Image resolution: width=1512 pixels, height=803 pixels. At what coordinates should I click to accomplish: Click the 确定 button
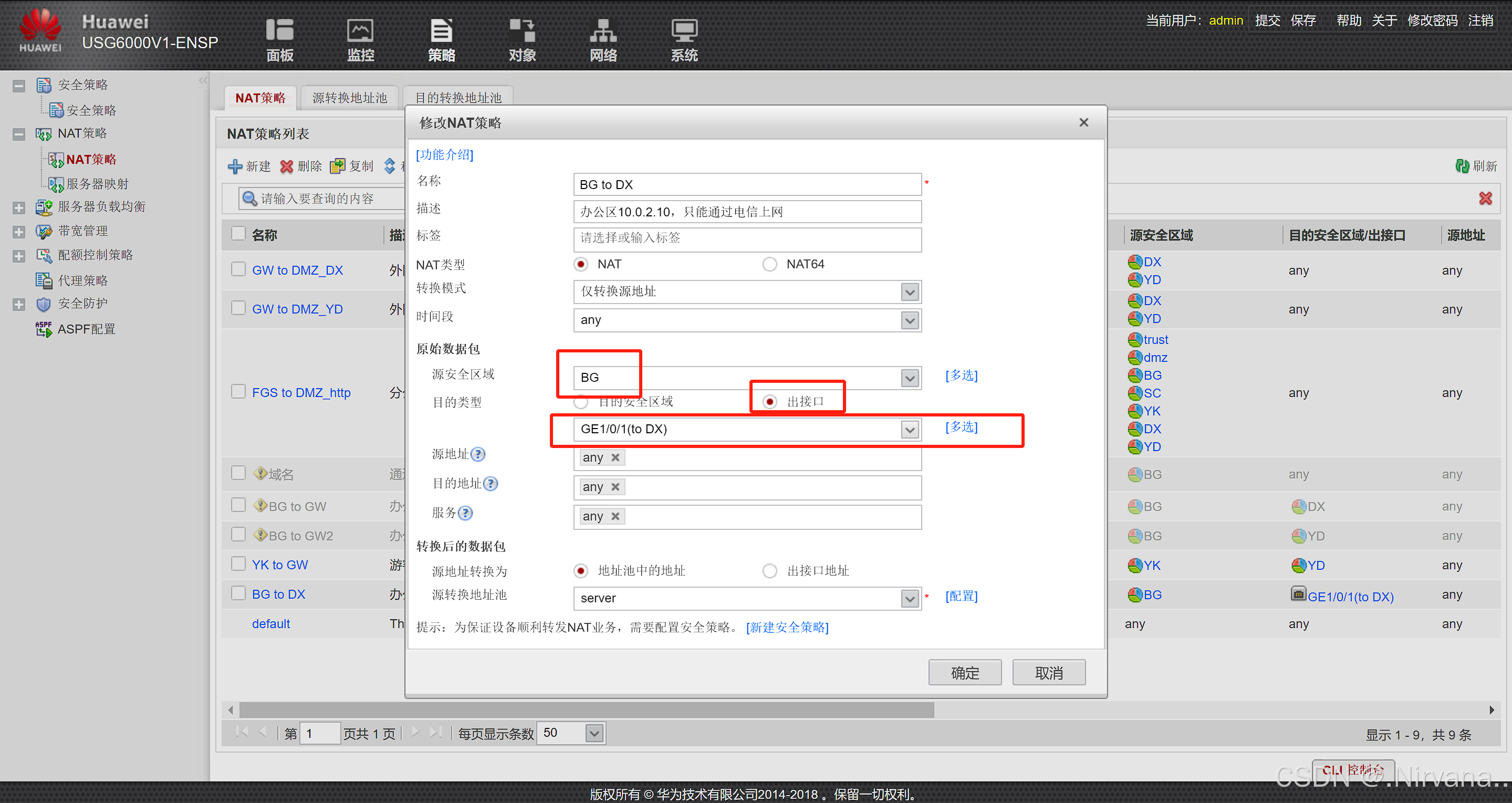[x=965, y=673]
